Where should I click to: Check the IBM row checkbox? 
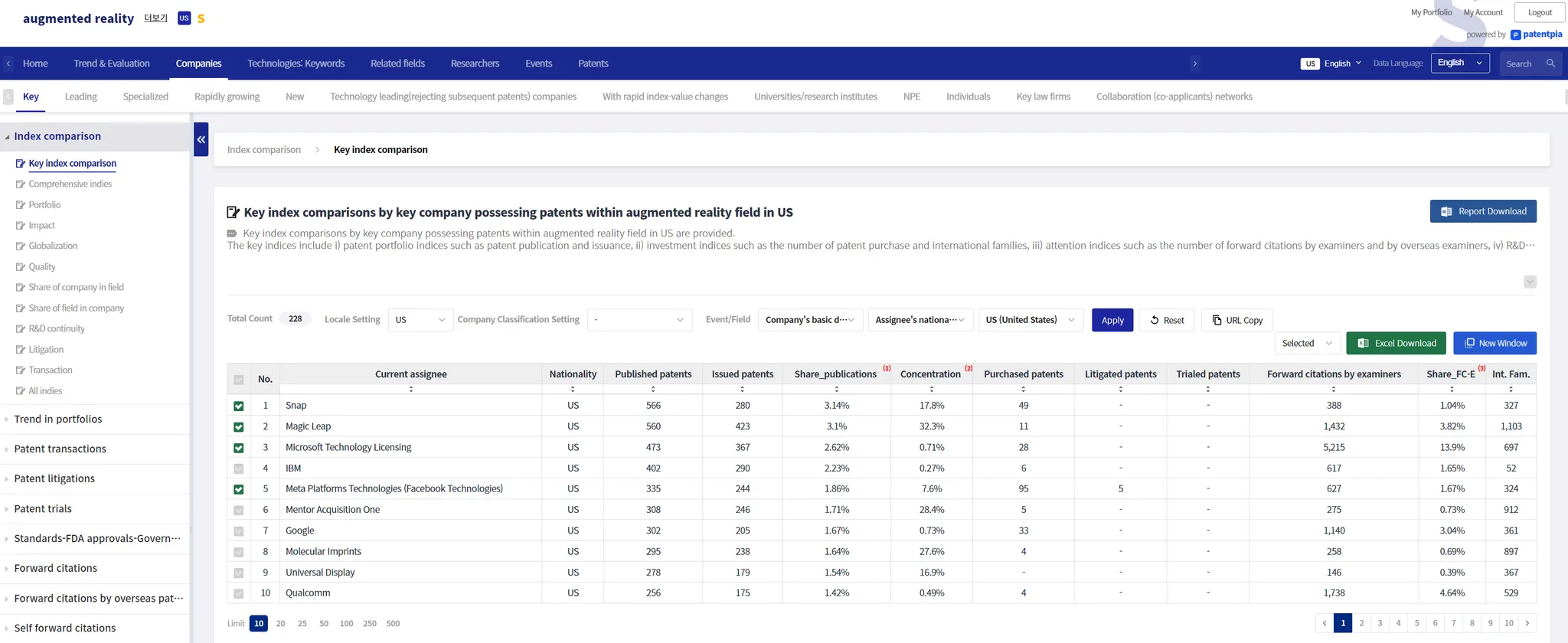click(x=239, y=468)
